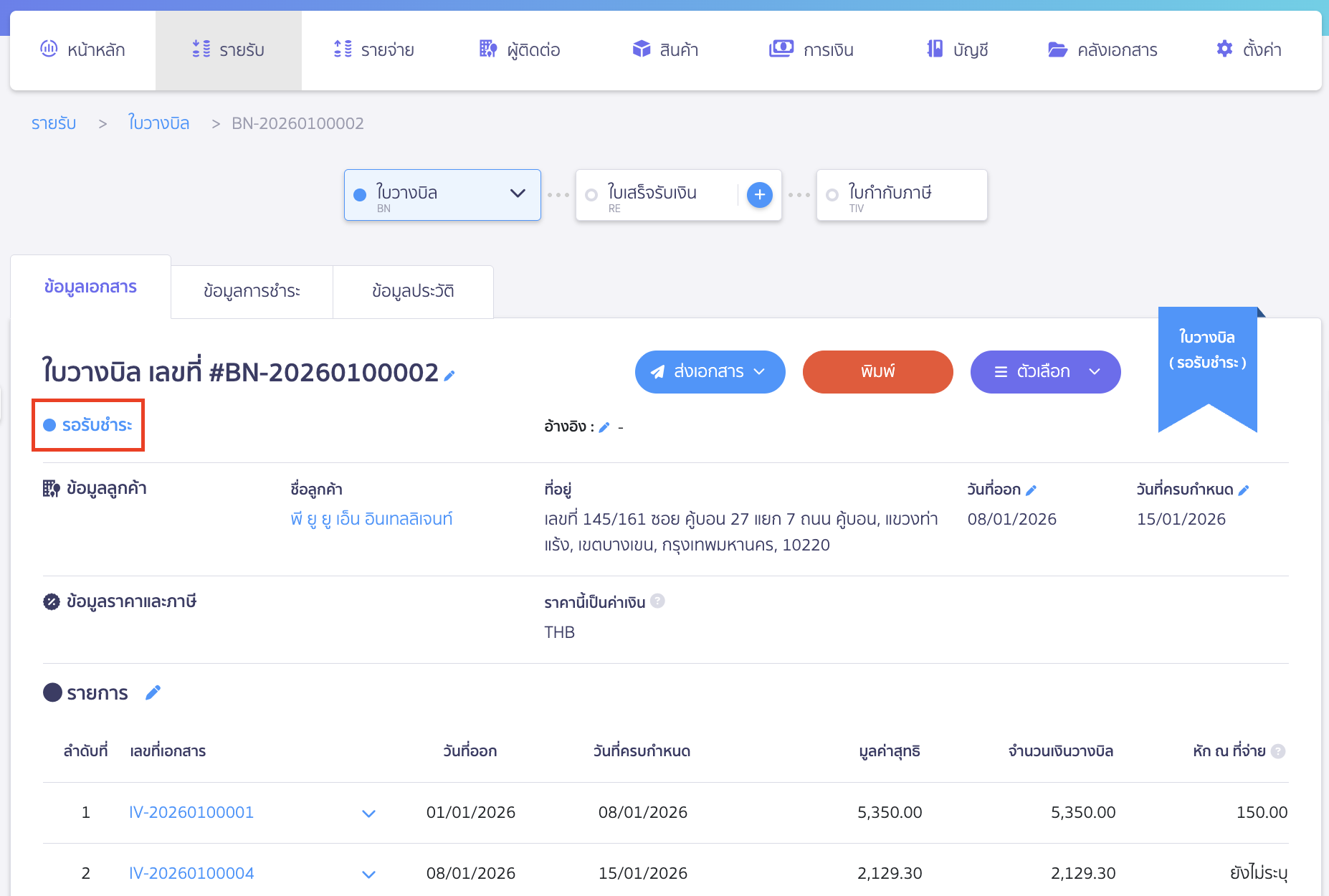Click the + button to create a receipt
This screenshot has width=1329, height=896.
tap(759, 194)
